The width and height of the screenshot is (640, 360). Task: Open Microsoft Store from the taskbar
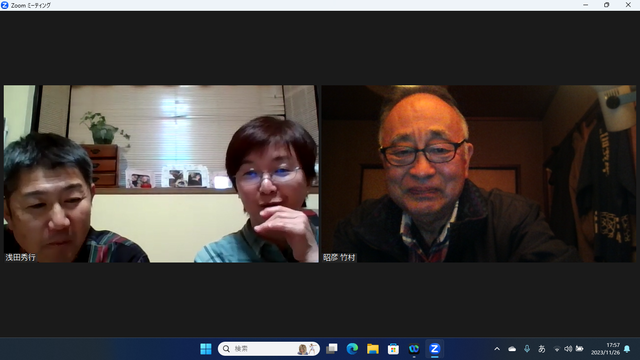coord(393,349)
